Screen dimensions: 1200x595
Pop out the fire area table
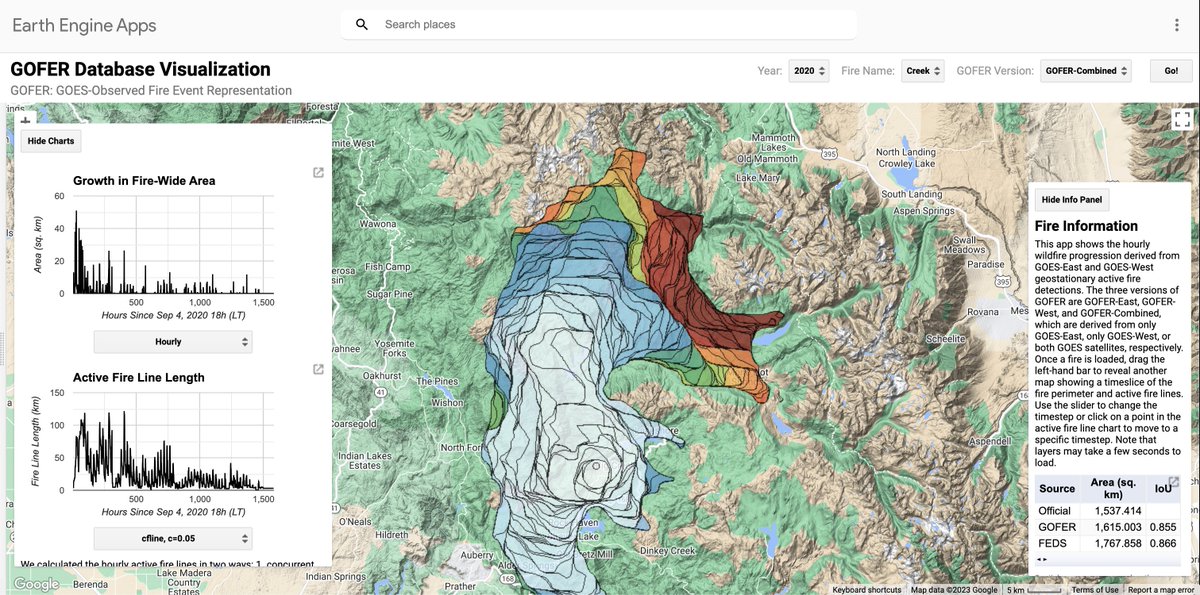click(x=1174, y=482)
